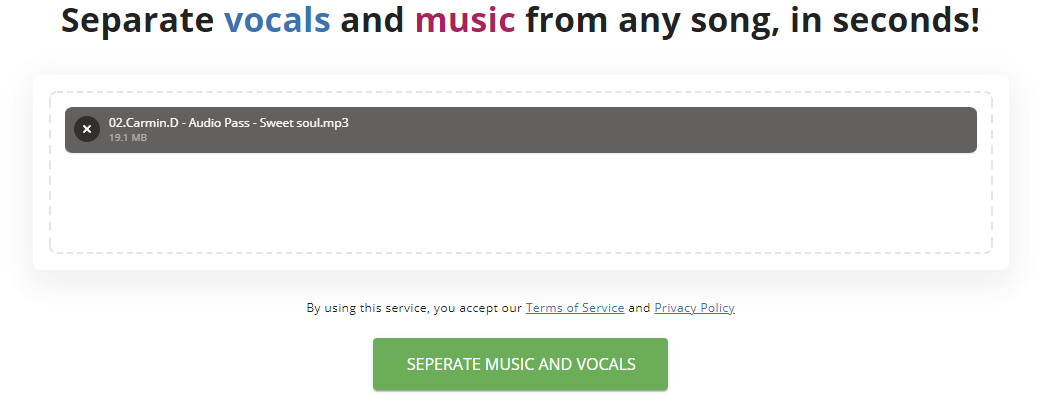Image resolution: width=1044 pixels, height=403 pixels.
Task: Remove the uploaded Sweet soul.mp3 file
Action: pos(87,129)
